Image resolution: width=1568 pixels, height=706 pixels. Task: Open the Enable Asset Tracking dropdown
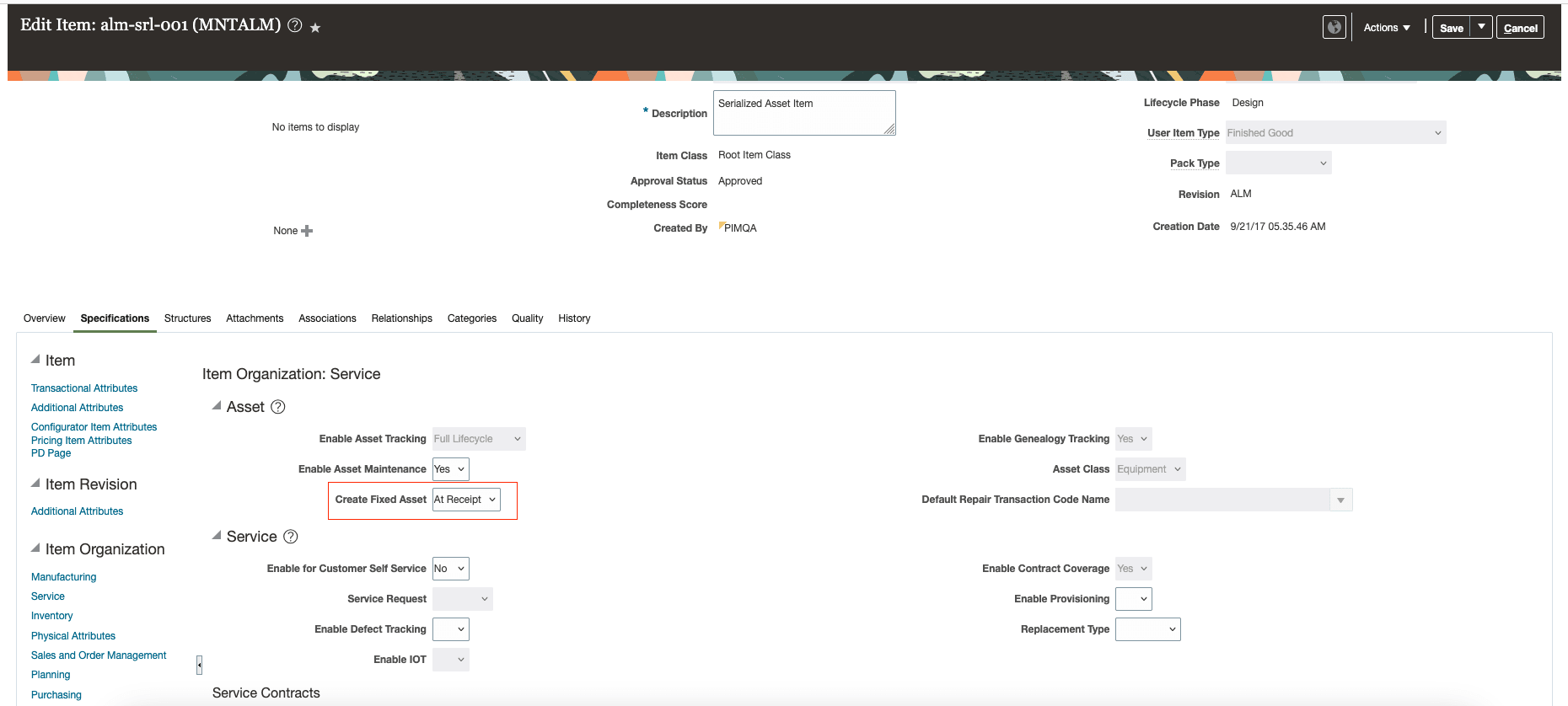pos(479,439)
